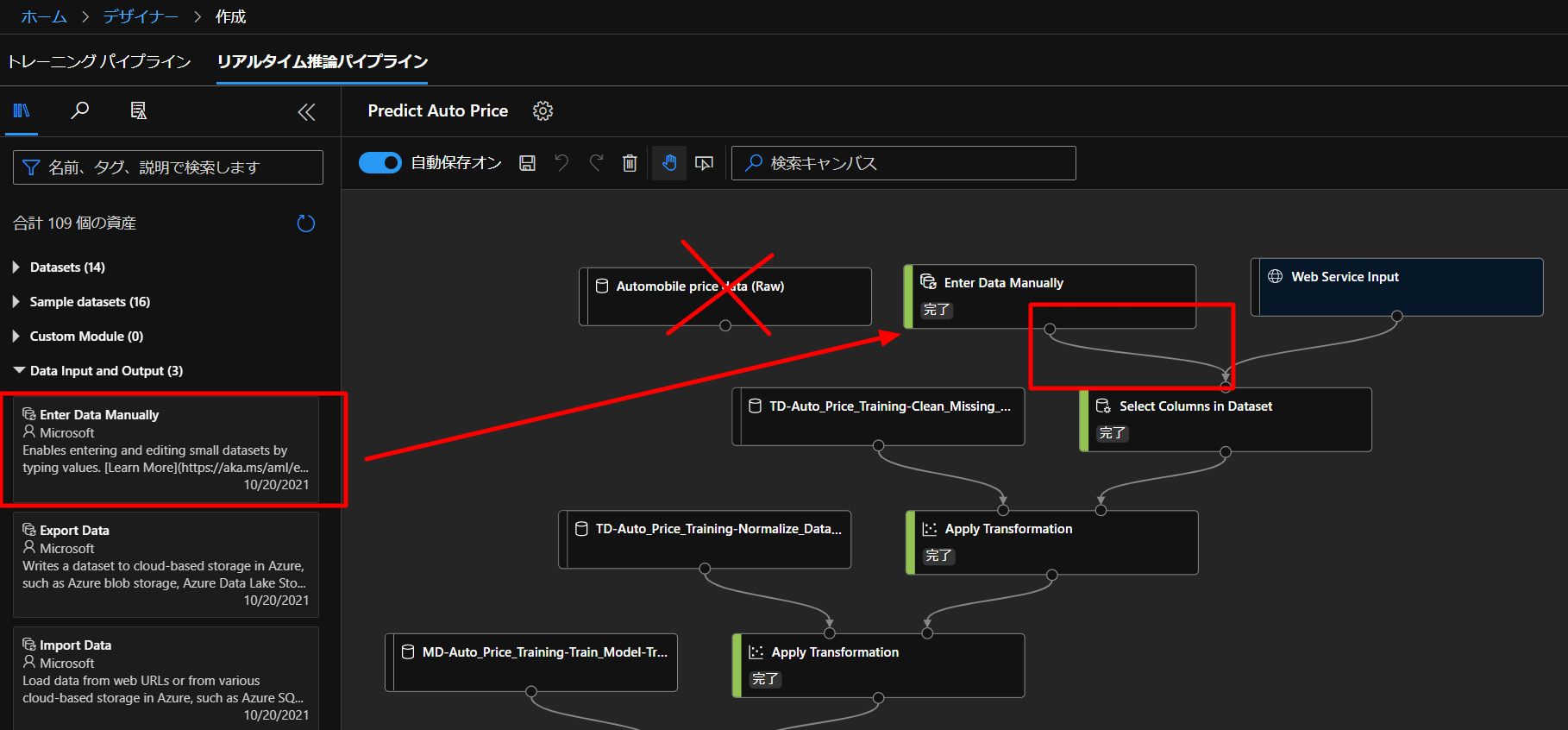Select the pan hand tool
Image resolution: width=1568 pixels, height=730 pixels.
(669, 163)
